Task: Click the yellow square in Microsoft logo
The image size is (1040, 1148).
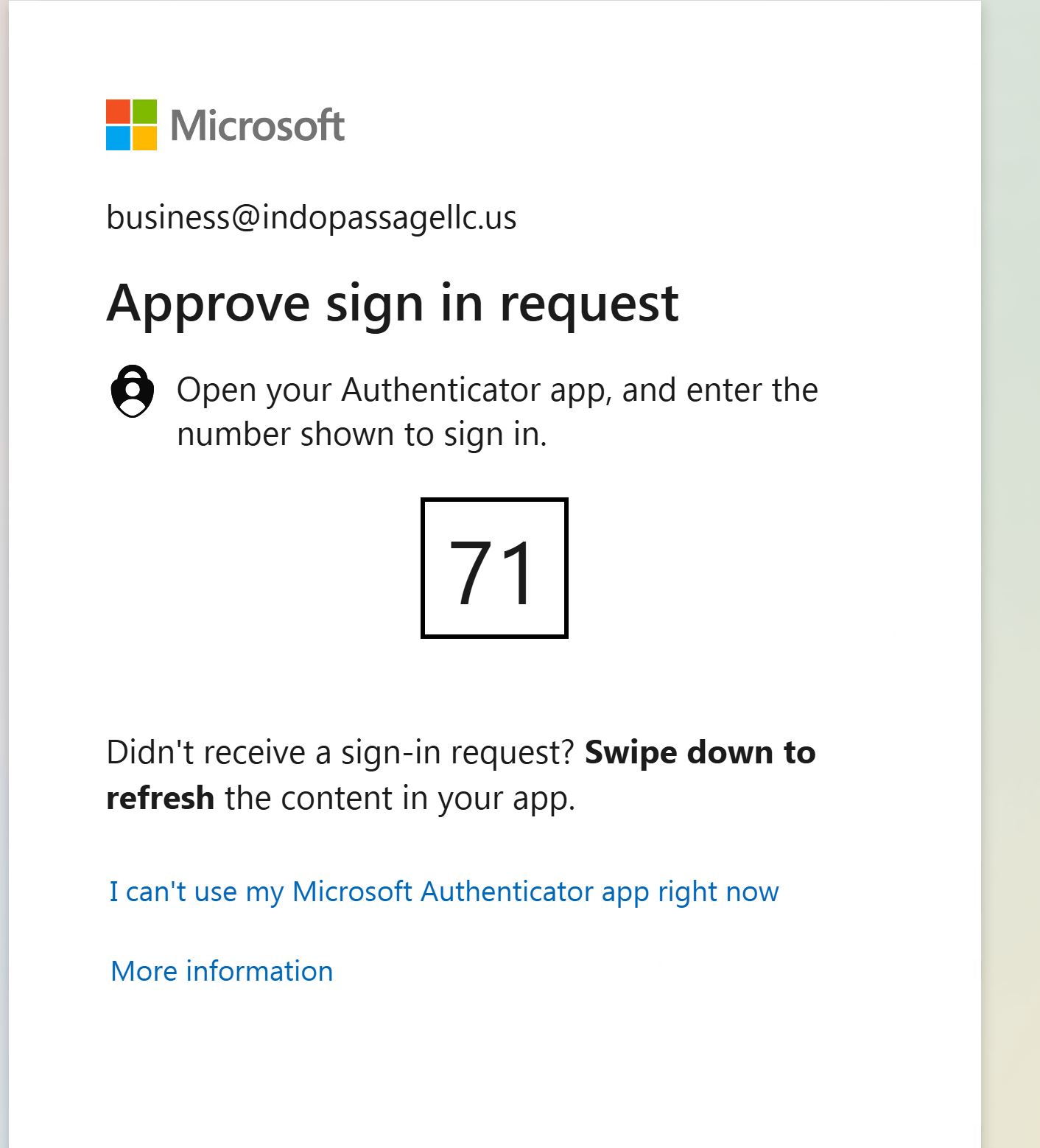Action: [x=144, y=138]
